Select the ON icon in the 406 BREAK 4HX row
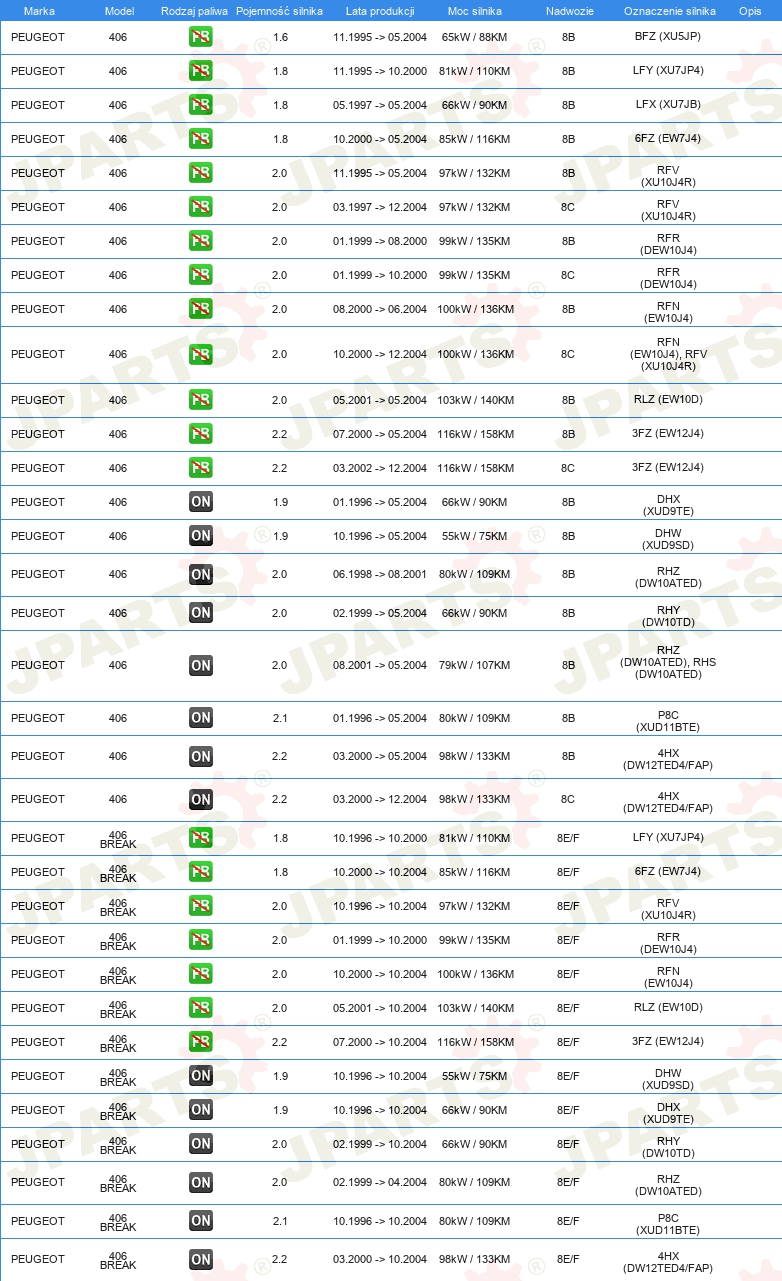Image resolution: width=782 pixels, height=1281 pixels. point(201,1259)
